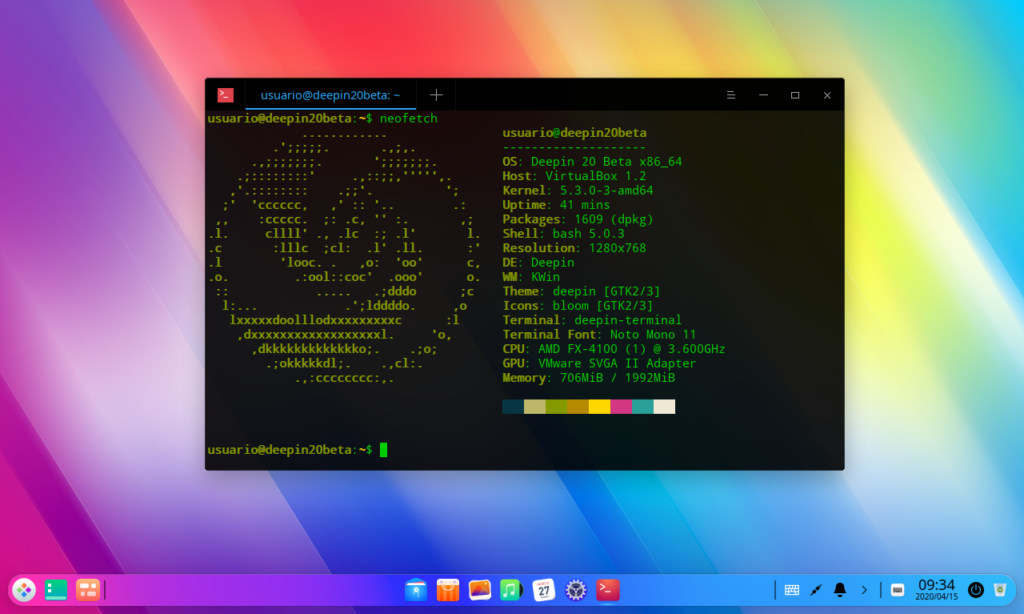The width and height of the screenshot is (1024, 614).
Task: Click the 'Shell: bash 5.0.3' line
Action: [563, 233]
